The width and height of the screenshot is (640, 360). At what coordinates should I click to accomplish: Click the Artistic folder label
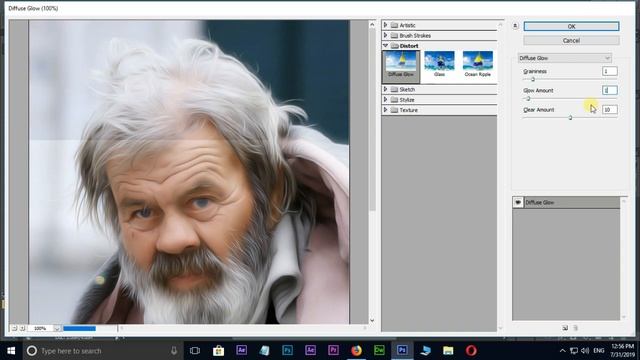coord(407,25)
